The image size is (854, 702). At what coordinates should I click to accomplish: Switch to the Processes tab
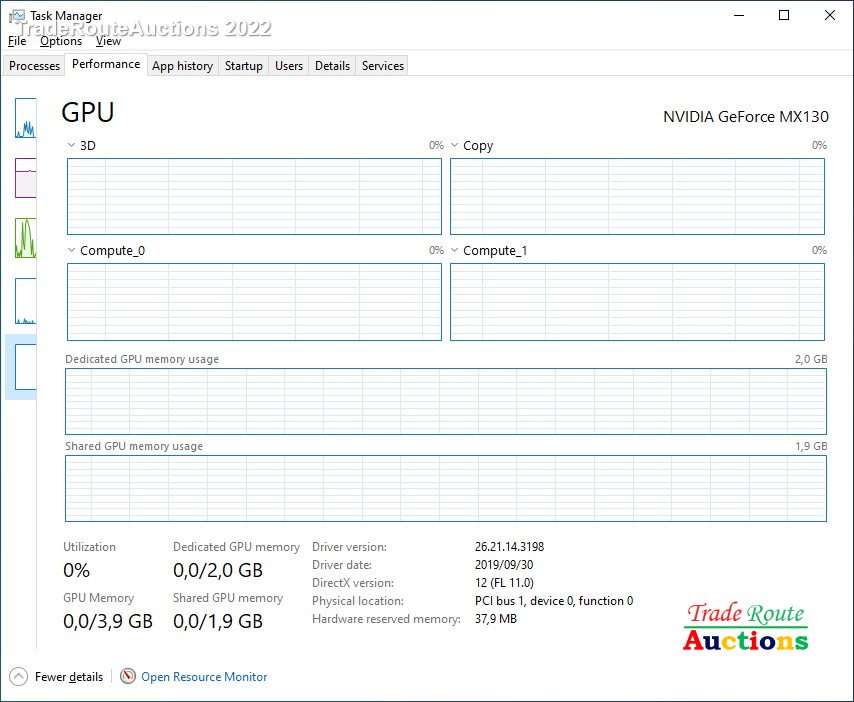(35, 66)
